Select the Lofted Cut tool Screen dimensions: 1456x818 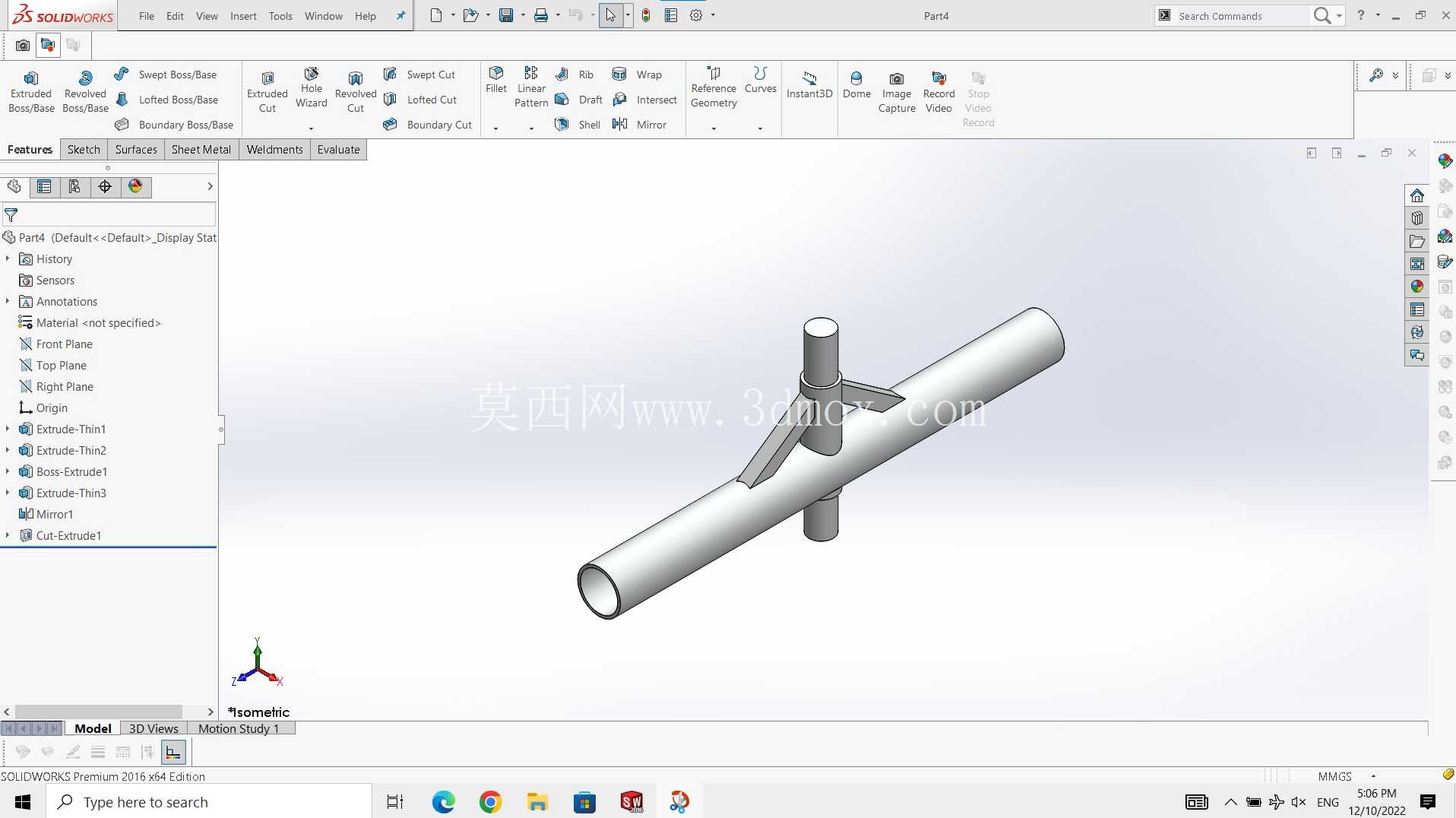pyautogui.click(x=420, y=100)
